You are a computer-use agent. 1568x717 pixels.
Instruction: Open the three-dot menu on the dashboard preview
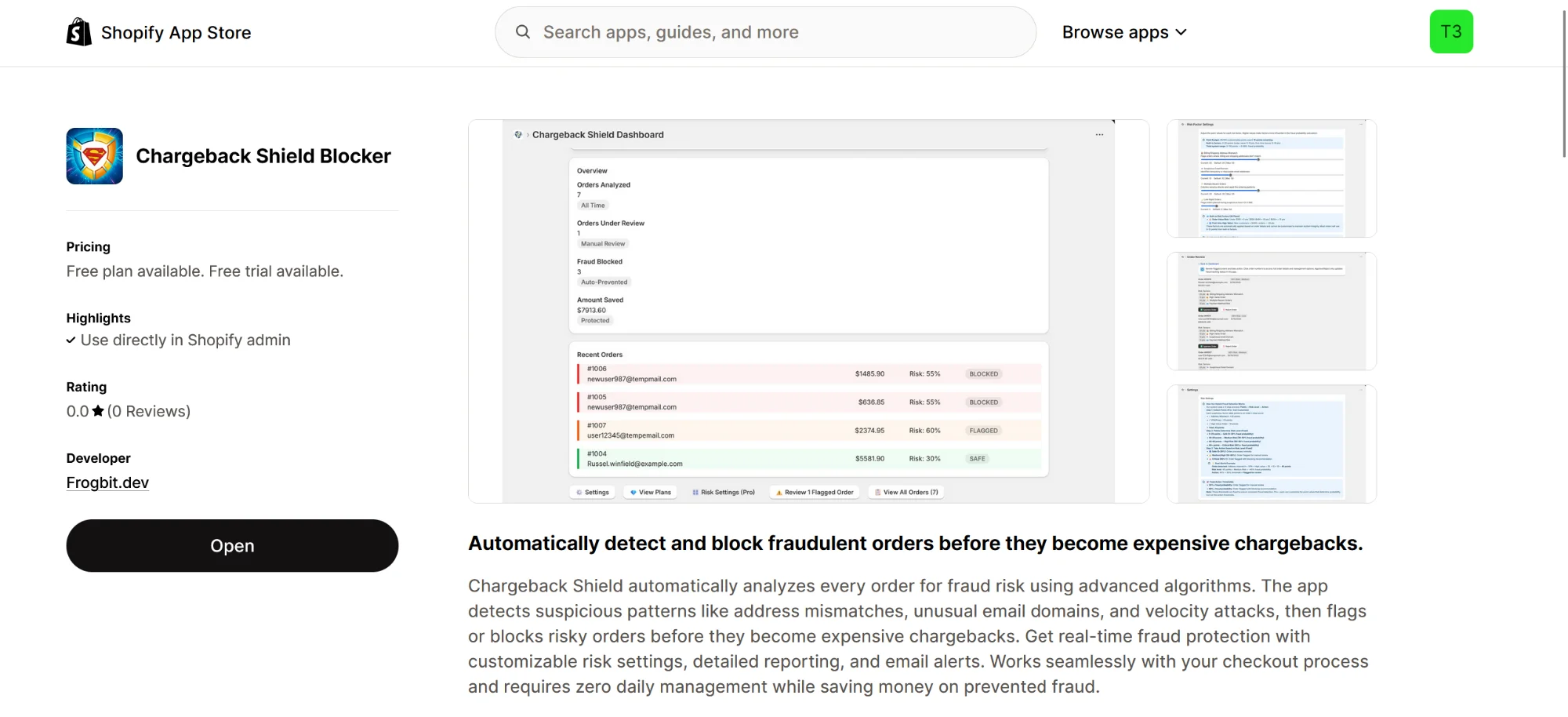pos(1099,134)
